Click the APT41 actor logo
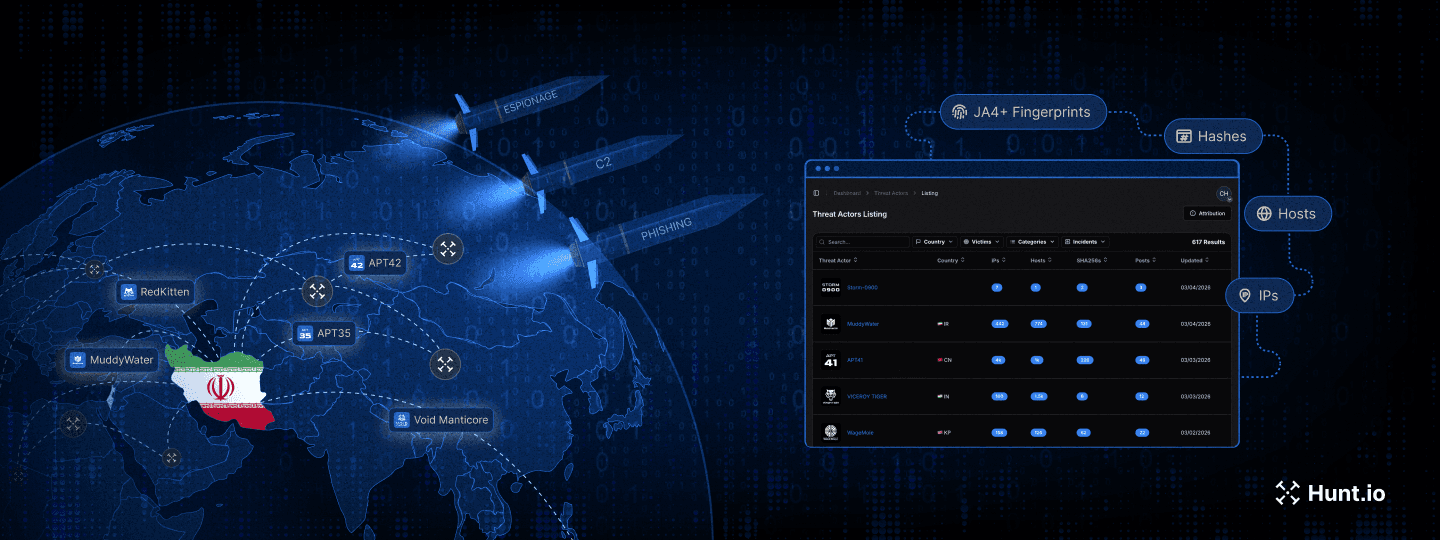1440x540 pixels. pos(831,360)
